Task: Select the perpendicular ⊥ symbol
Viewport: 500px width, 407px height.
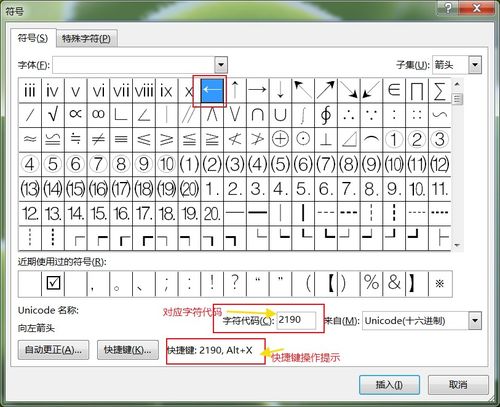Action: pos(326,139)
